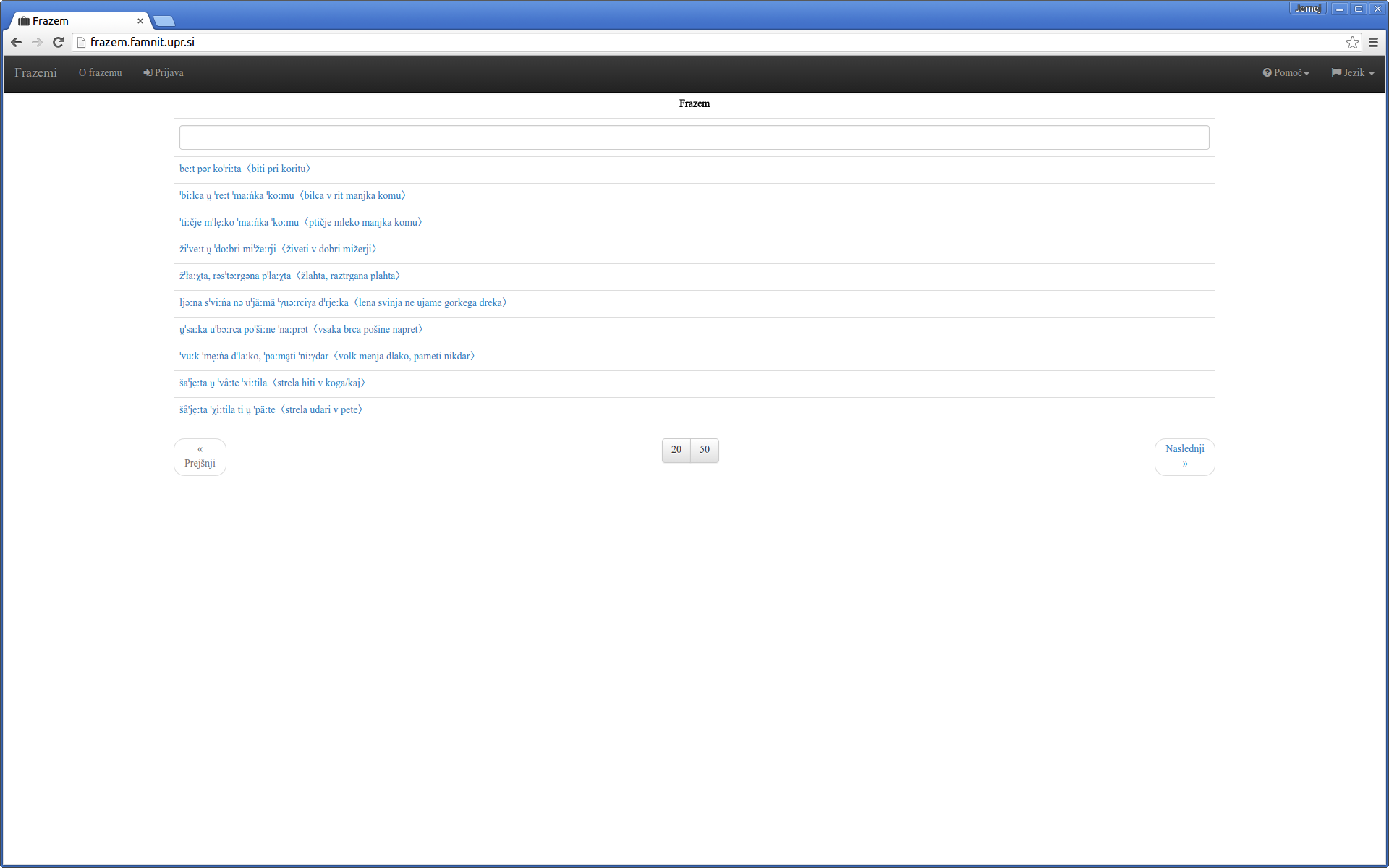Open the O frazemu page
This screenshot has height=868, width=1389.
[x=101, y=72]
